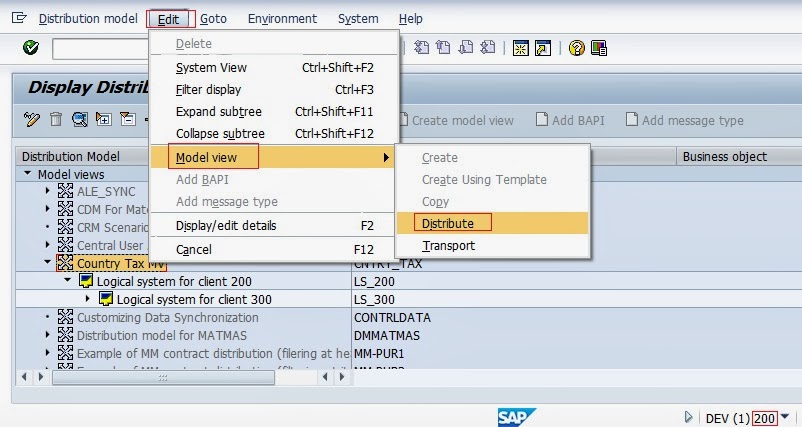This screenshot has height=427, width=802.
Task: Click the Expand subtree toolbar icon
Action: point(104,120)
